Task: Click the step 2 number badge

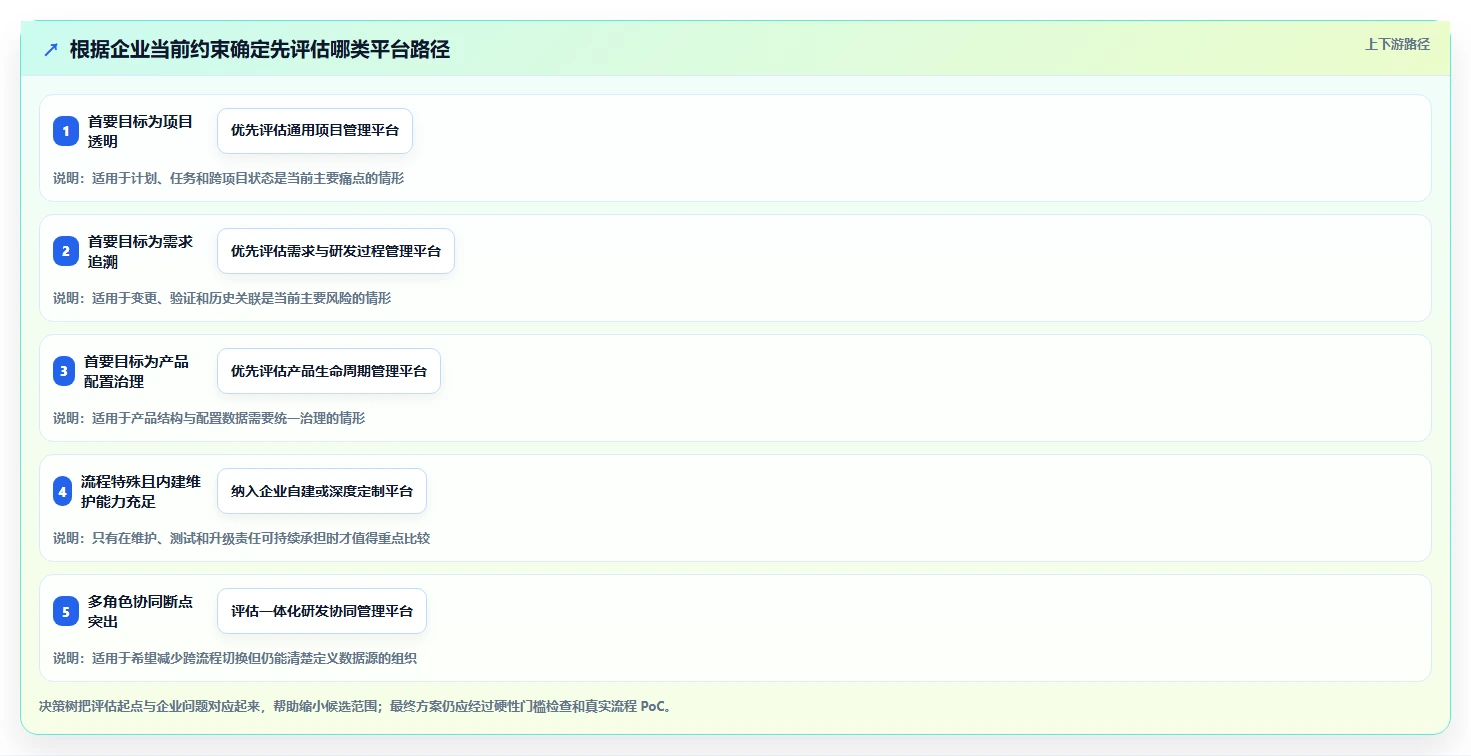Action: [66, 251]
